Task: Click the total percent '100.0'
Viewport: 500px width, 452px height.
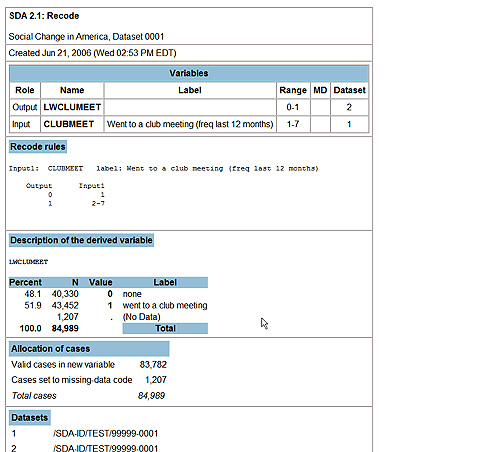Action: click(x=30, y=328)
